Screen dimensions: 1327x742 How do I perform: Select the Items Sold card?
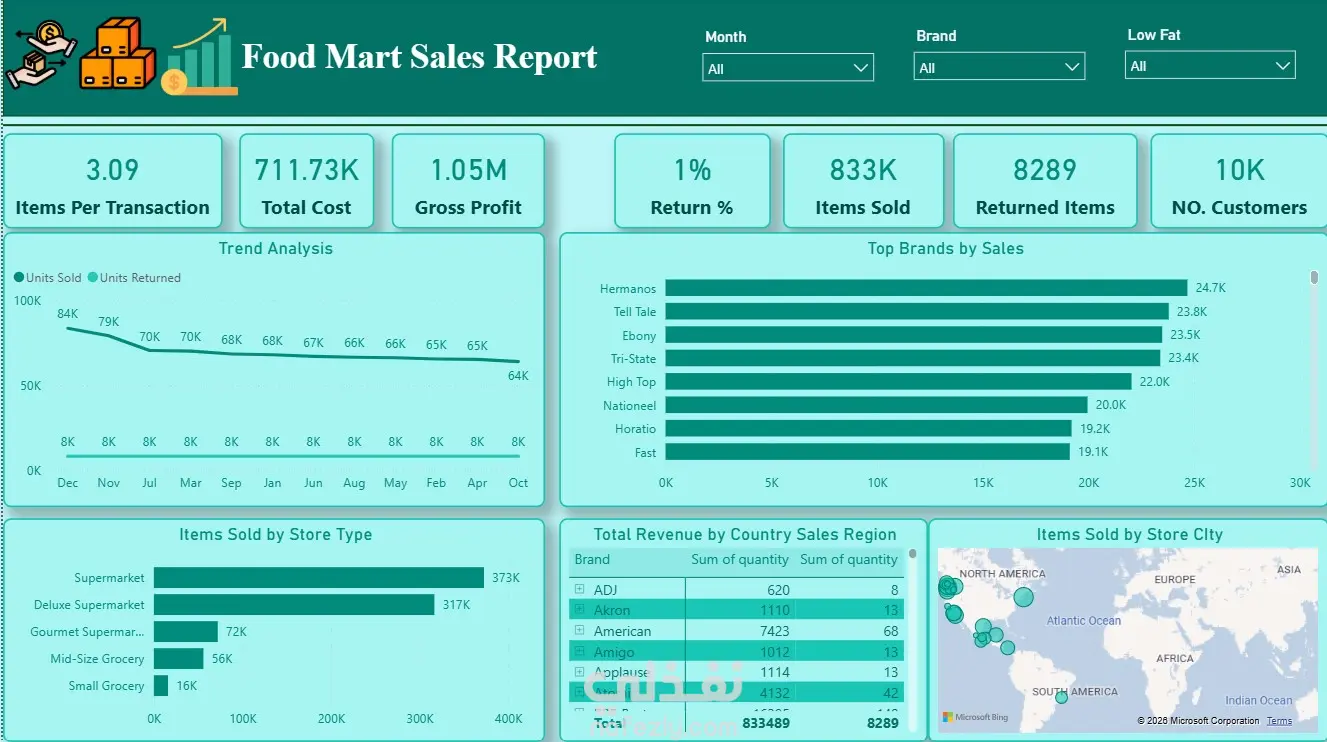point(863,182)
